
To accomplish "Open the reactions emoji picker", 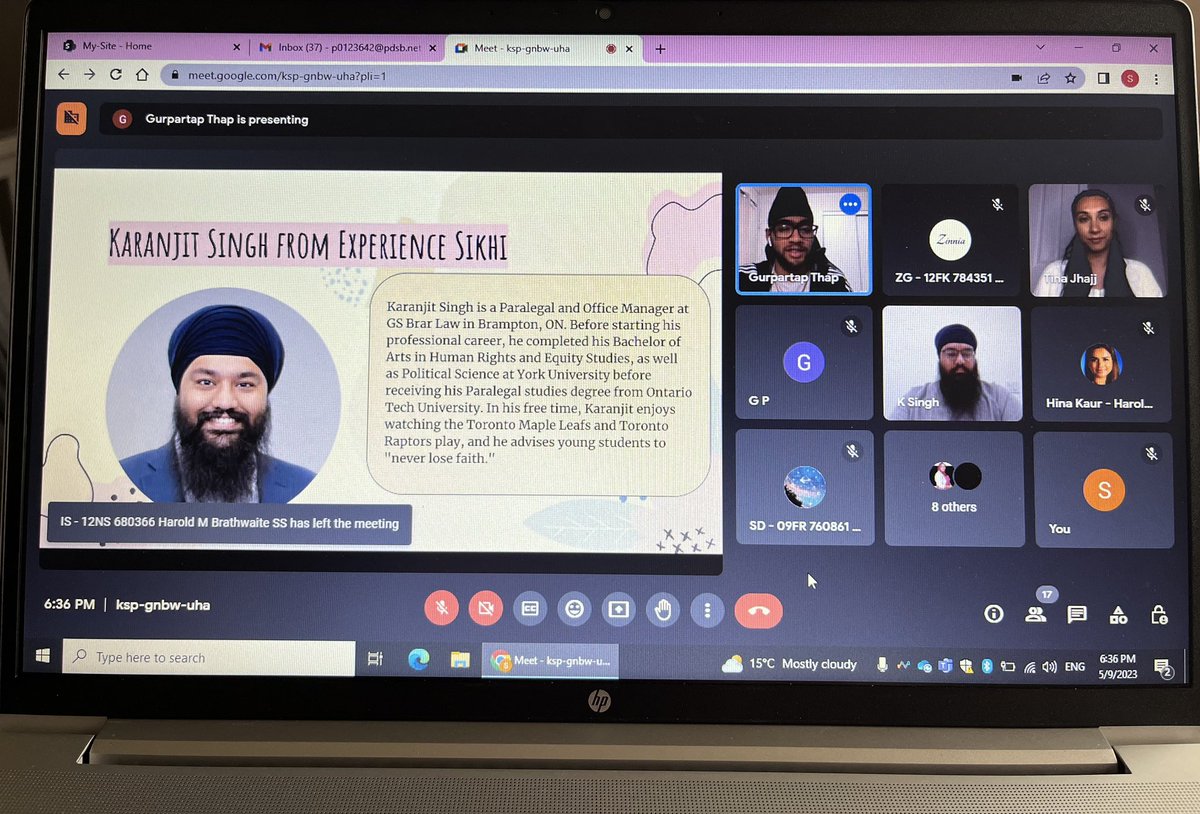I will pos(574,608).
